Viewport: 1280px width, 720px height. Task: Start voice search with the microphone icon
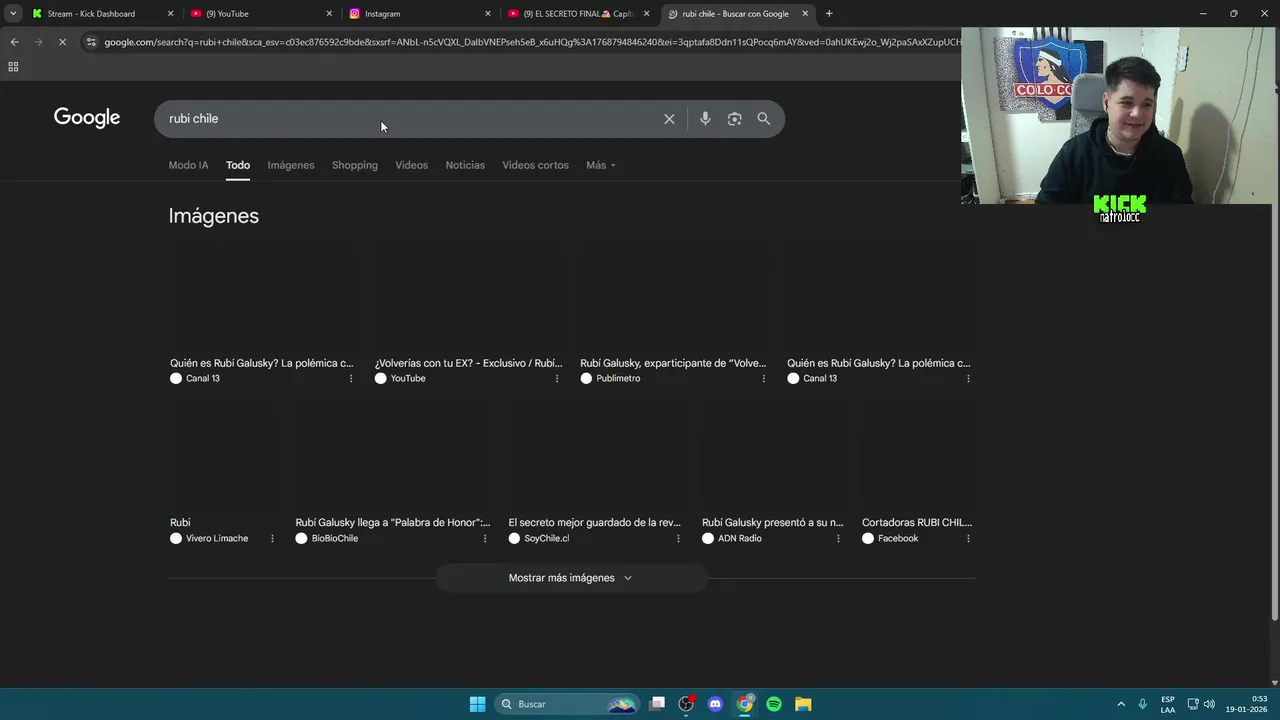(x=705, y=119)
